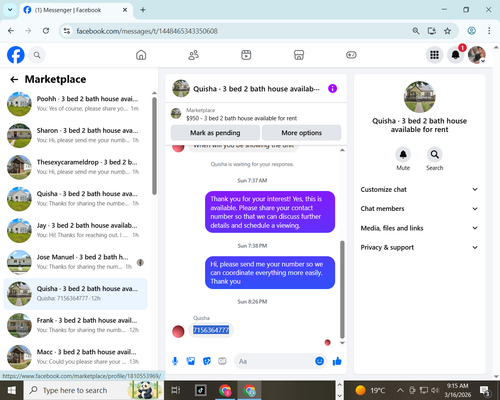Open Macc conversation in chat list
This screenshot has width=500, height=400.
(75, 357)
